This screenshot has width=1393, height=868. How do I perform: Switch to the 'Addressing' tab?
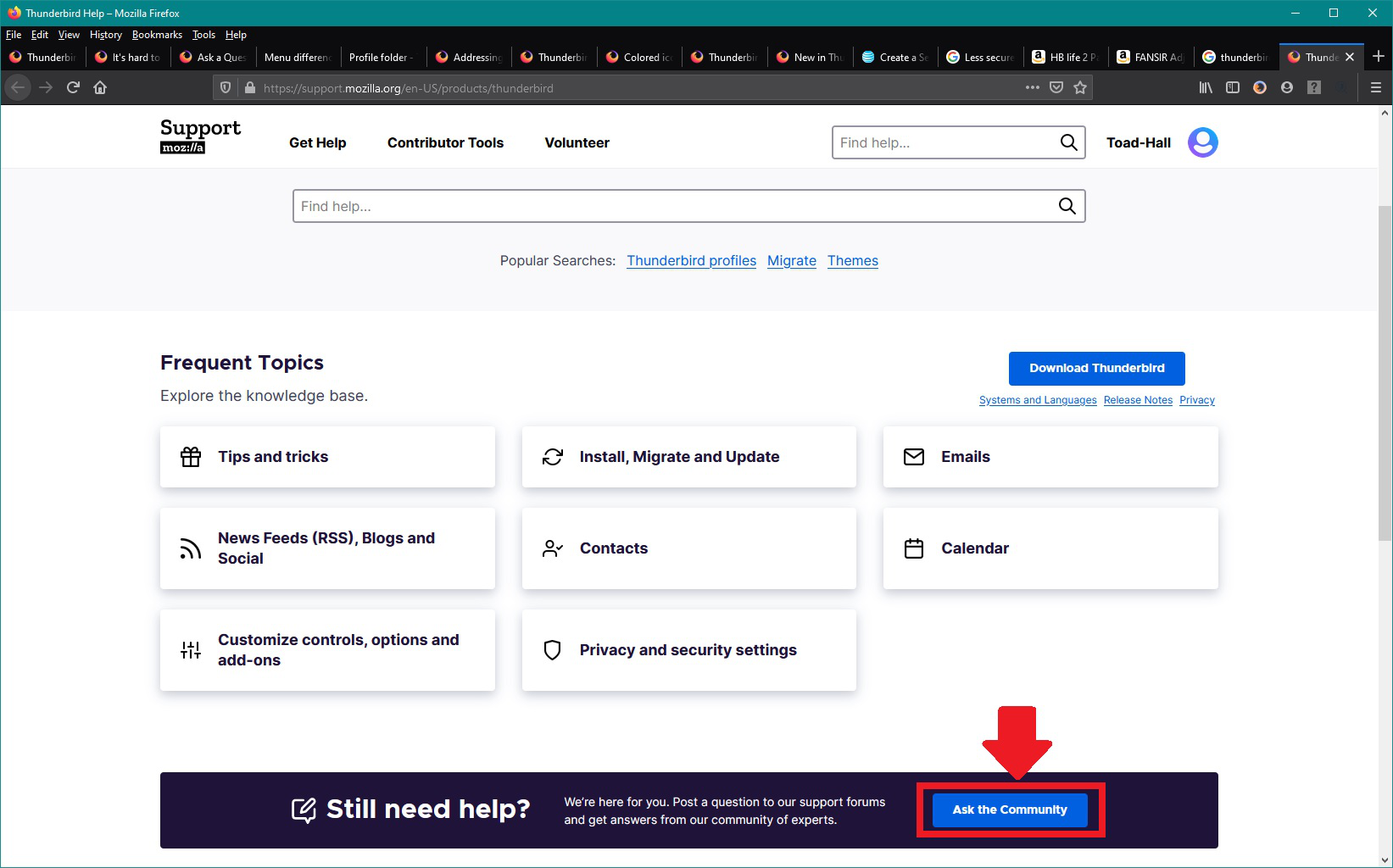469,57
